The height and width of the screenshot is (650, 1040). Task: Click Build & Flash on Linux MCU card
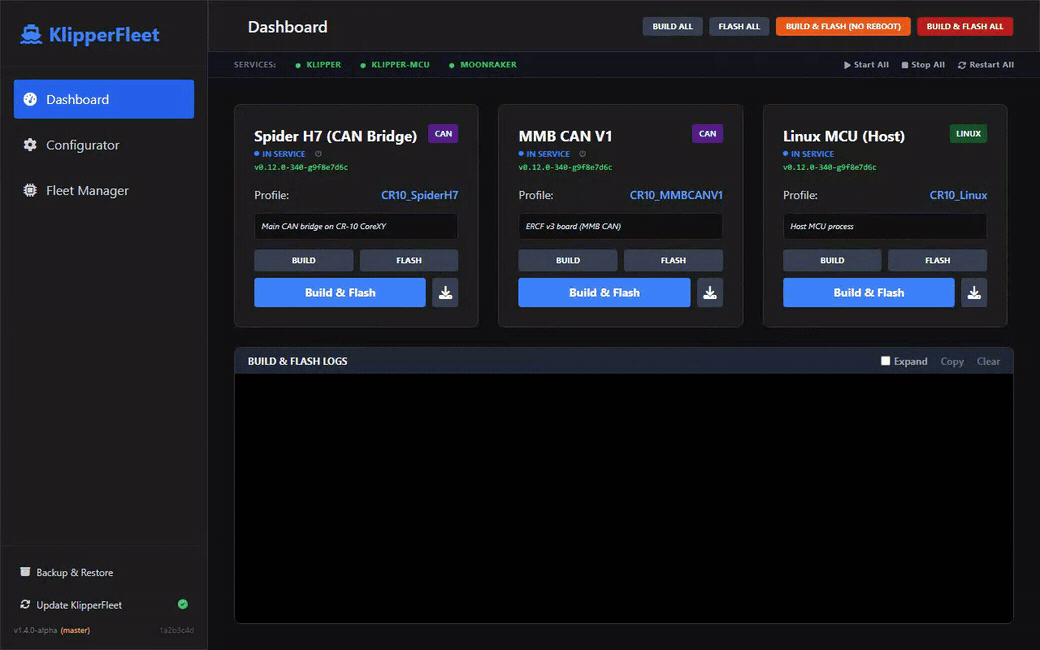tap(868, 292)
